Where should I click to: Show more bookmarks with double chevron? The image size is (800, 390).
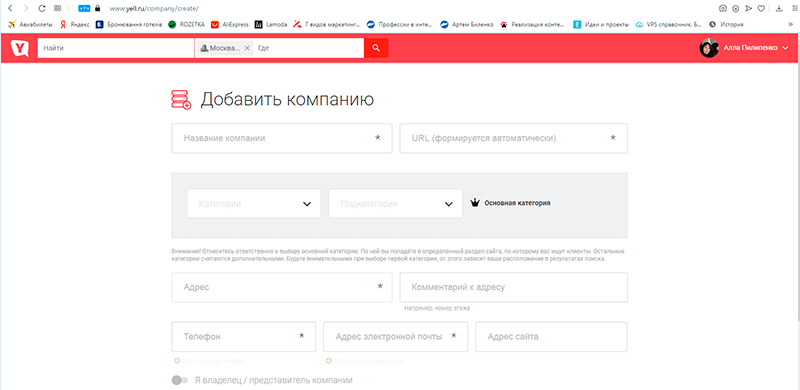(x=791, y=24)
